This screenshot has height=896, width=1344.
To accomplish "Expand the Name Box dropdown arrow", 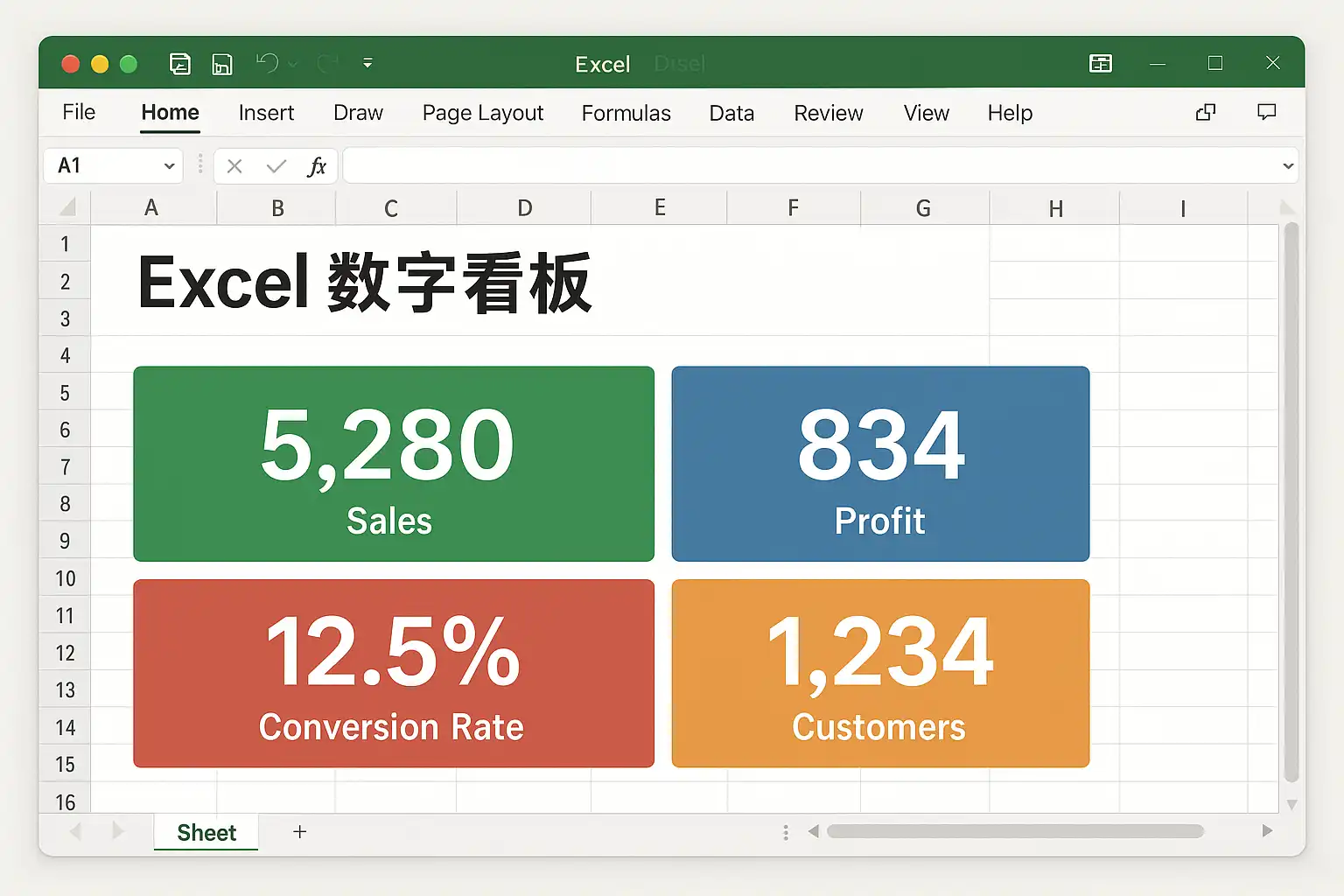I will click(169, 166).
